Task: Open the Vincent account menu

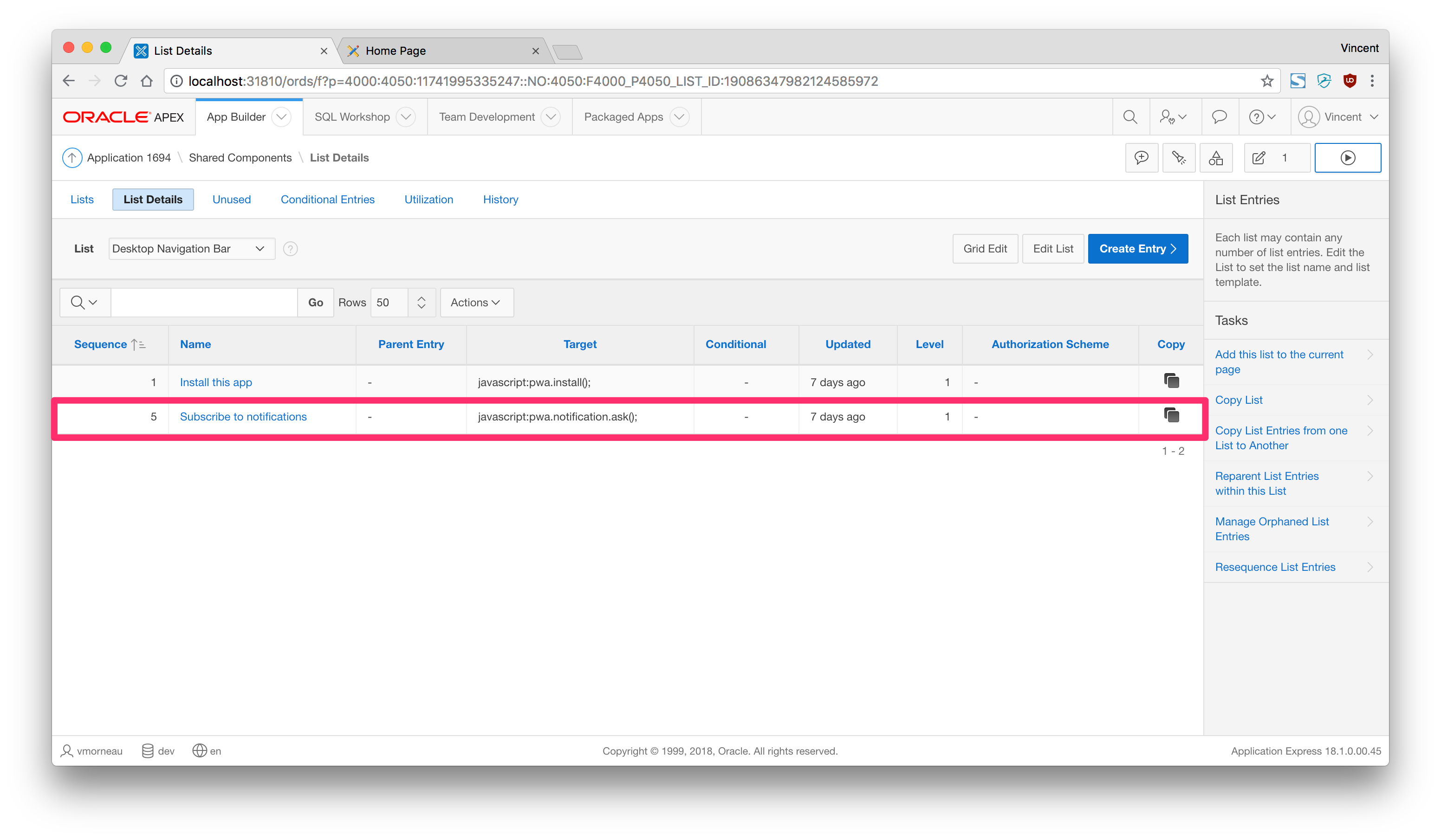Action: [1338, 117]
